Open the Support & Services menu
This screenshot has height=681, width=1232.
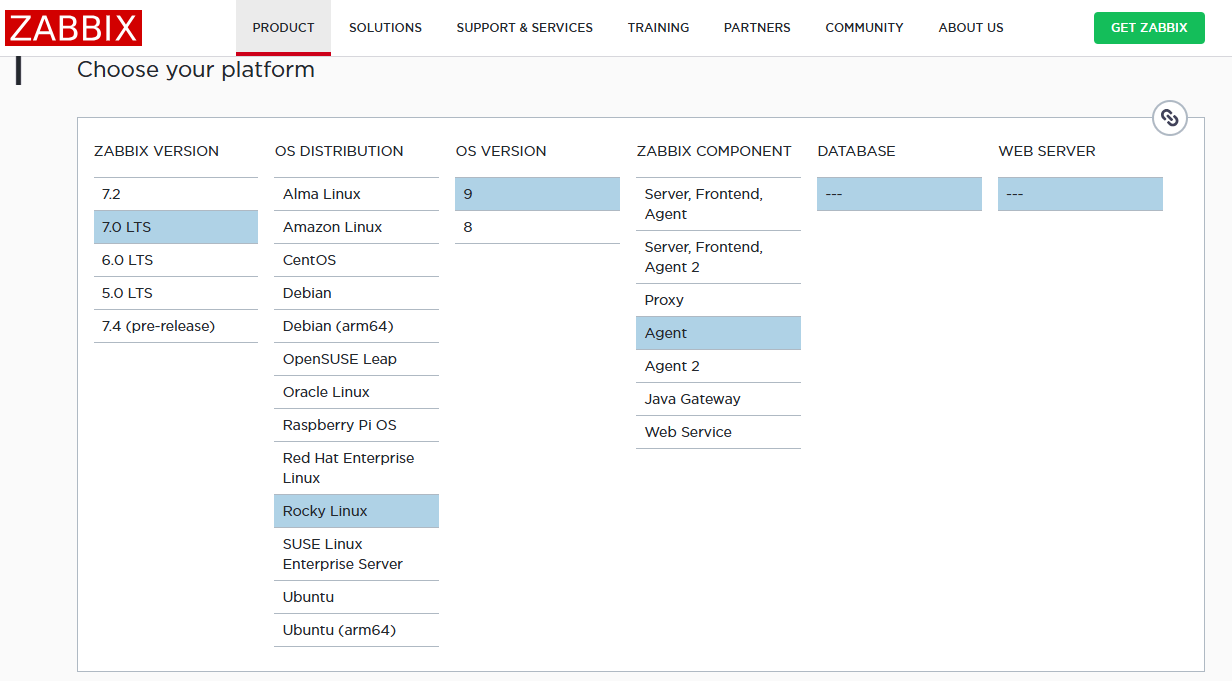525,28
